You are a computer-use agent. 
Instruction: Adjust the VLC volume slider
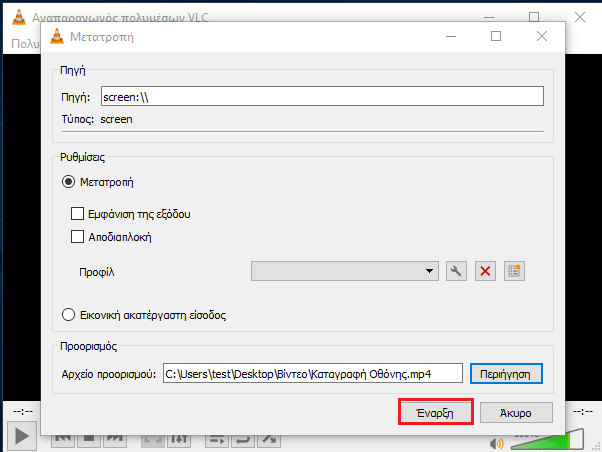[547, 440]
